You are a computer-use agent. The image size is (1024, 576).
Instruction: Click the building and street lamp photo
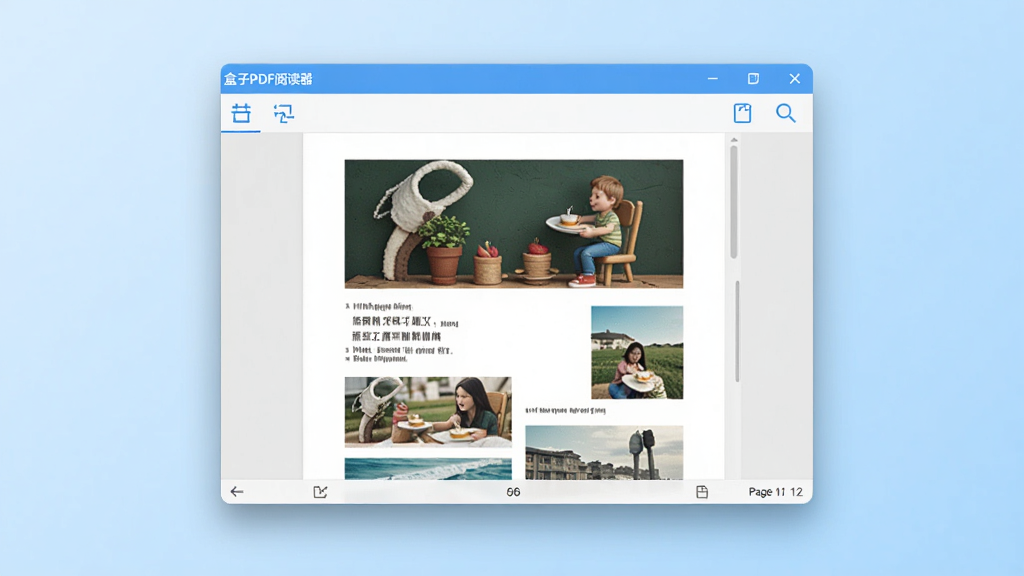[604, 453]
